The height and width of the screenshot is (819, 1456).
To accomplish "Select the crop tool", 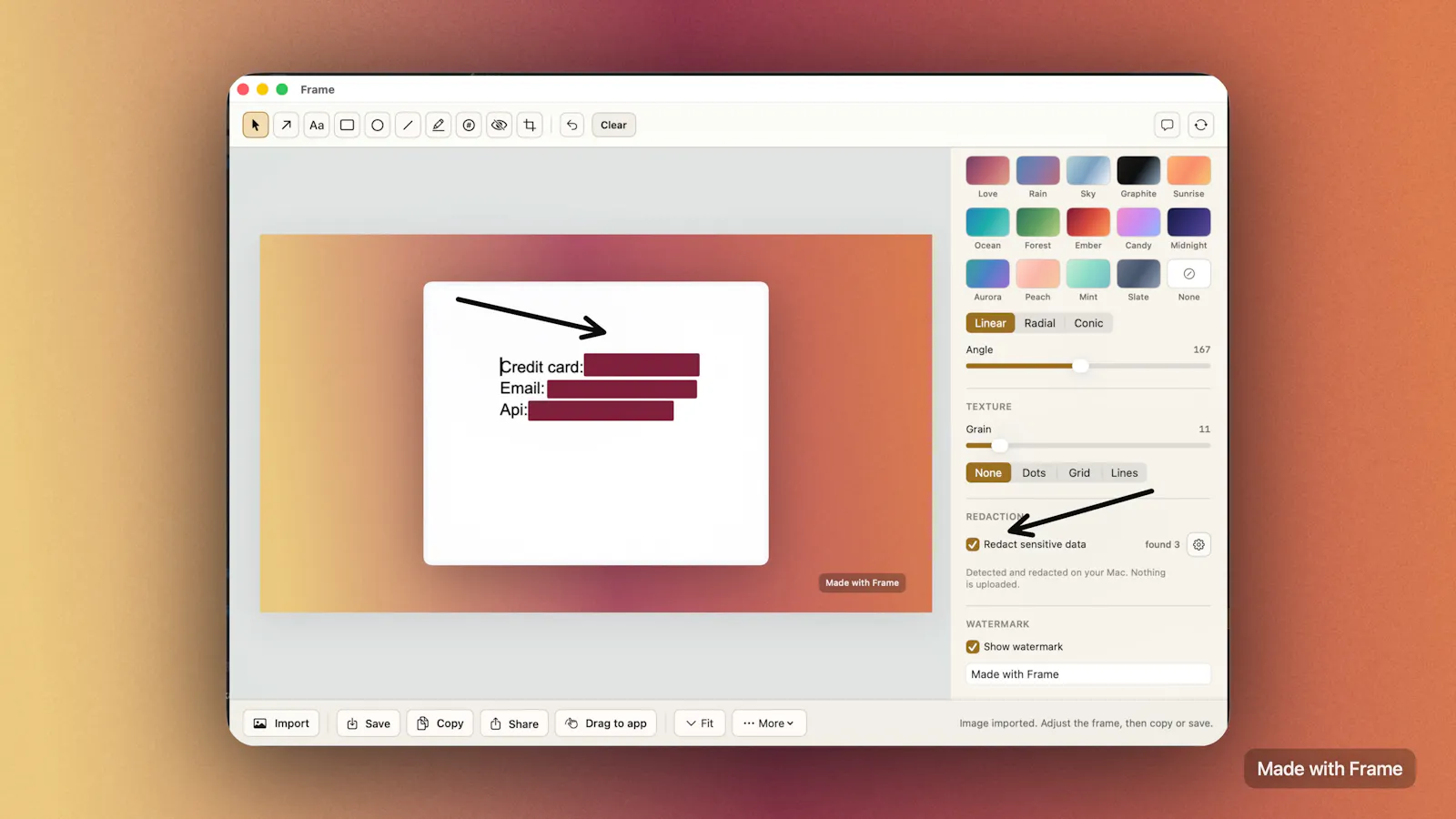I will pos(530,125).
